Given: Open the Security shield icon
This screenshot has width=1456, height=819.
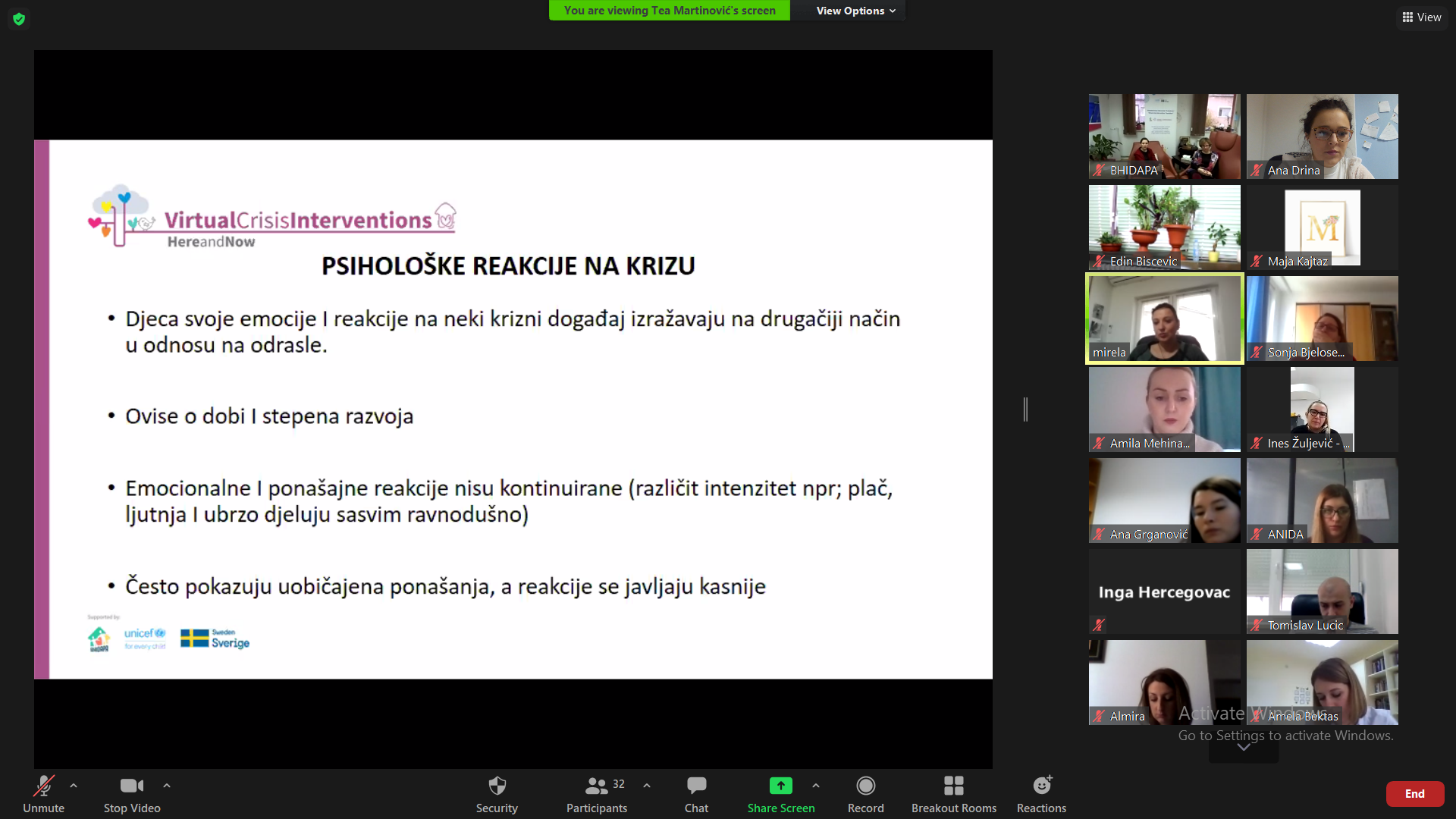Looking at the screenshot, I should [497, 786].
